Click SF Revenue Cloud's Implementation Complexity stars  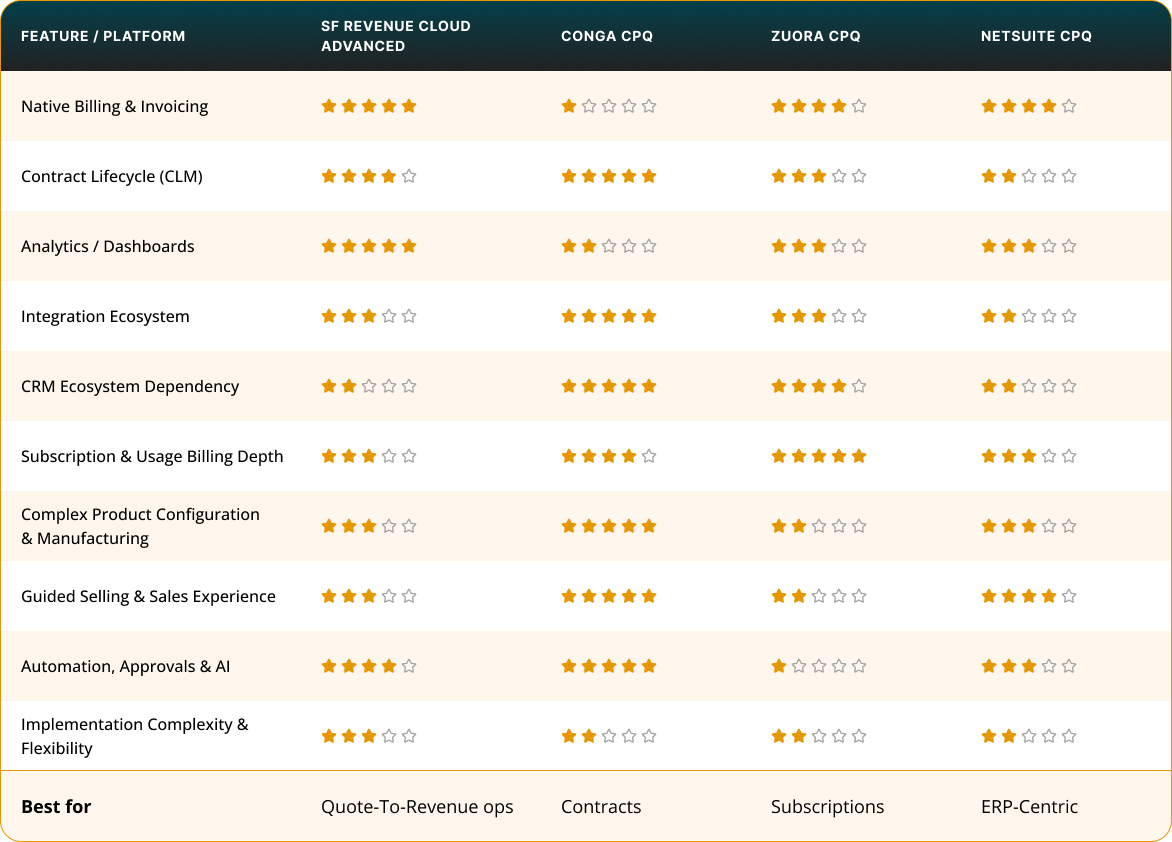coord(368,737)
